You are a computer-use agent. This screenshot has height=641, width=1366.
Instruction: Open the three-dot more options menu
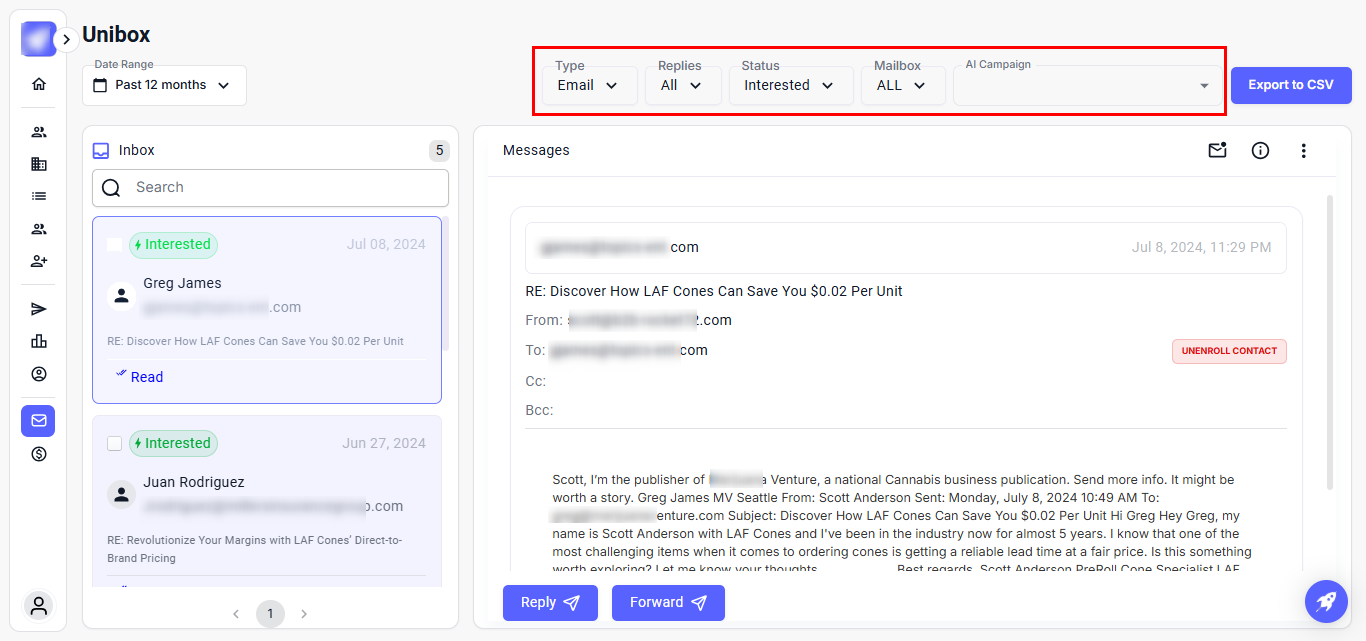(1303, 150)
